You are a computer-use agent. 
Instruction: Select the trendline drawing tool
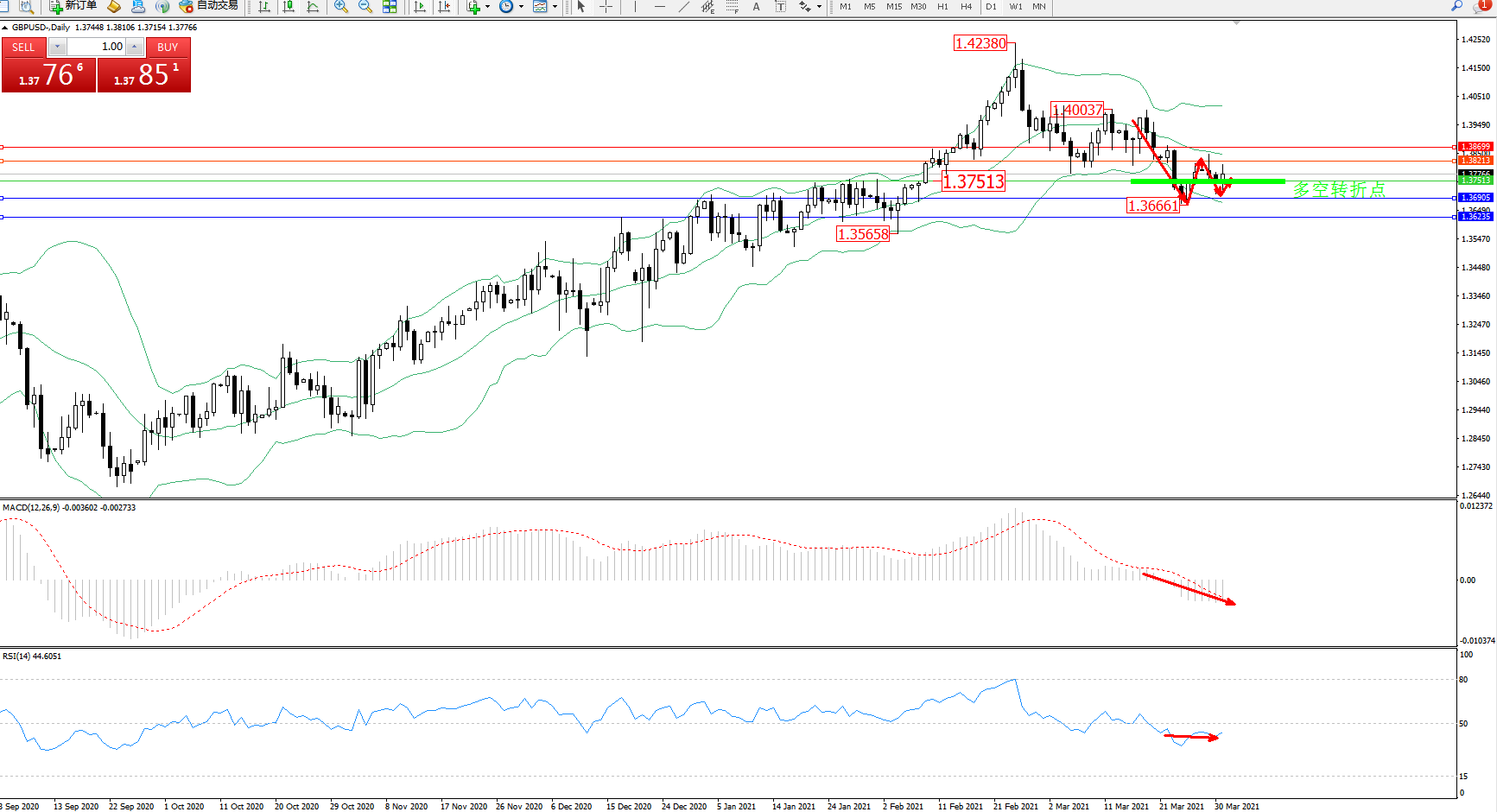(x=684, y=6)
